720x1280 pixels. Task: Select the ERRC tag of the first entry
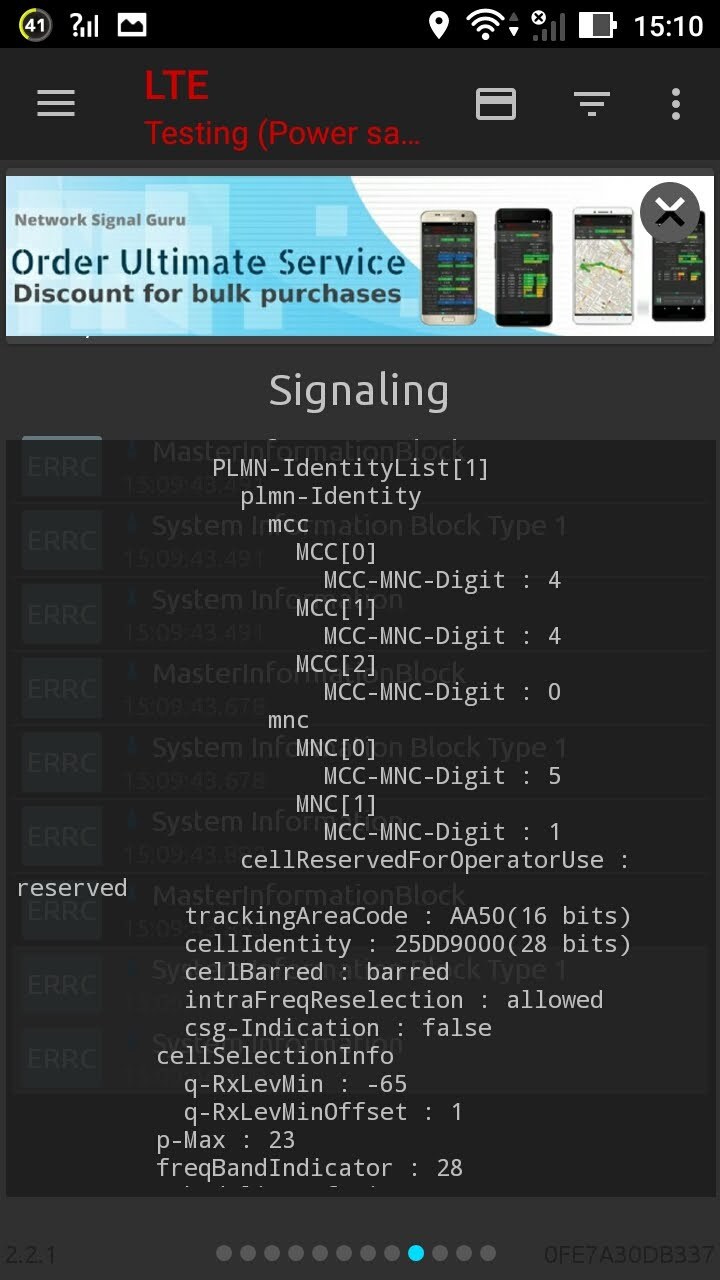[x=62, y=467]
